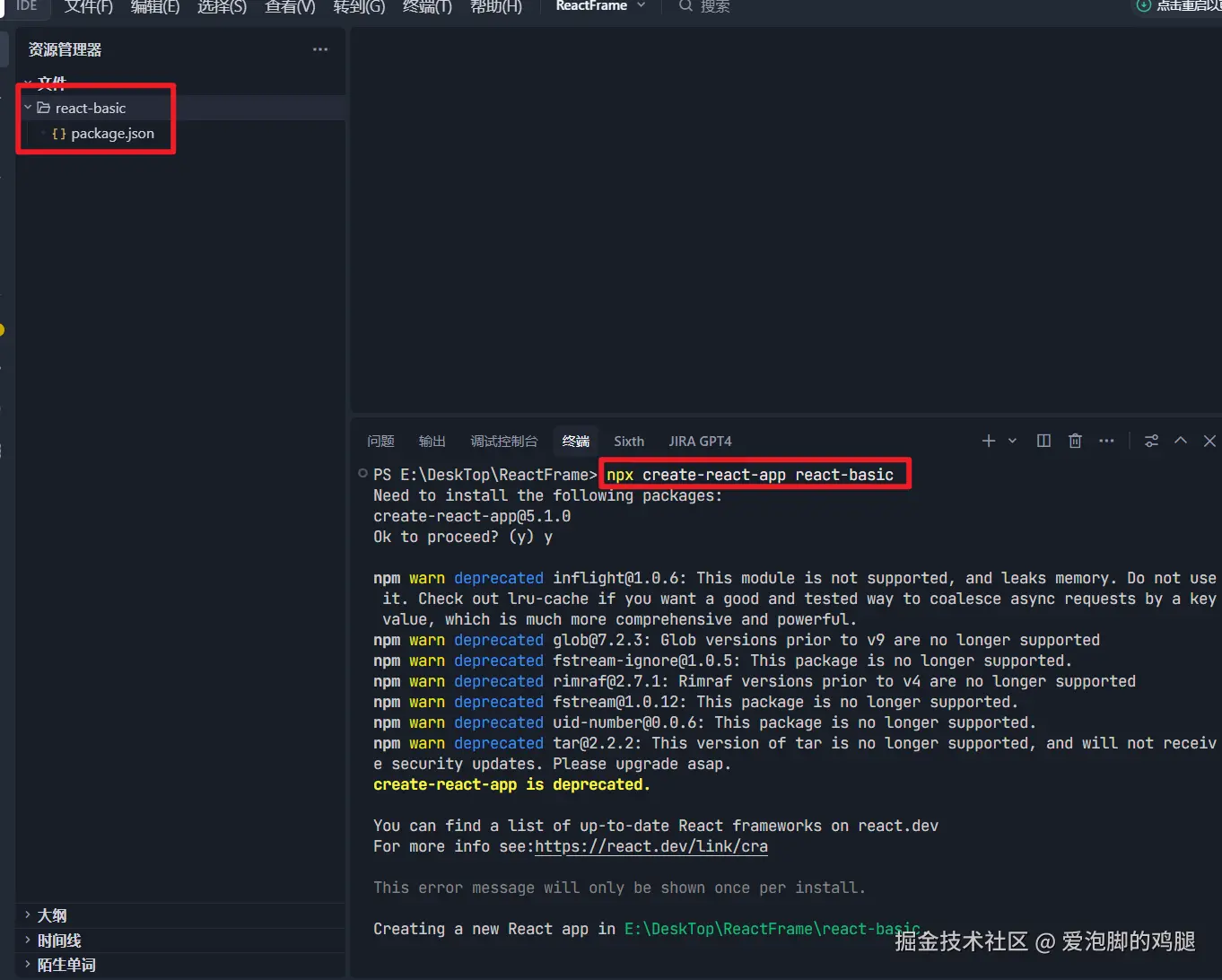Image resolution: width=1222 pixels, height=980 pixels.
Task: Open the 帮助(H) menu
Action: point(496,6)
